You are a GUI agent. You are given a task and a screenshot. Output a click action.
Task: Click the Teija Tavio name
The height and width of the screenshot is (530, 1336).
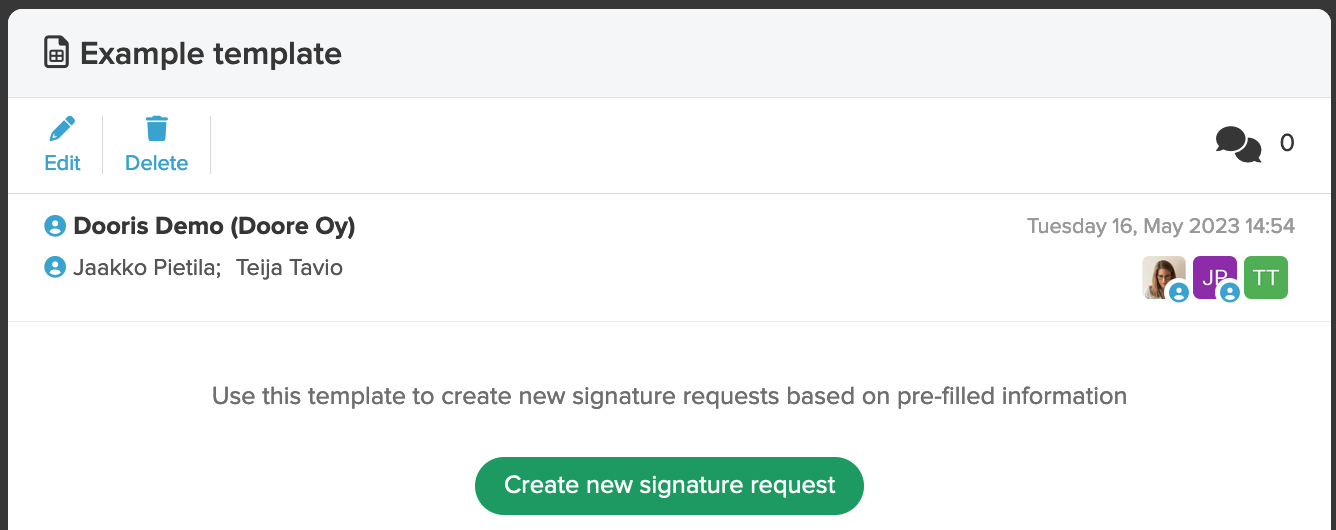pyautogui.click(x=289, y=267)
